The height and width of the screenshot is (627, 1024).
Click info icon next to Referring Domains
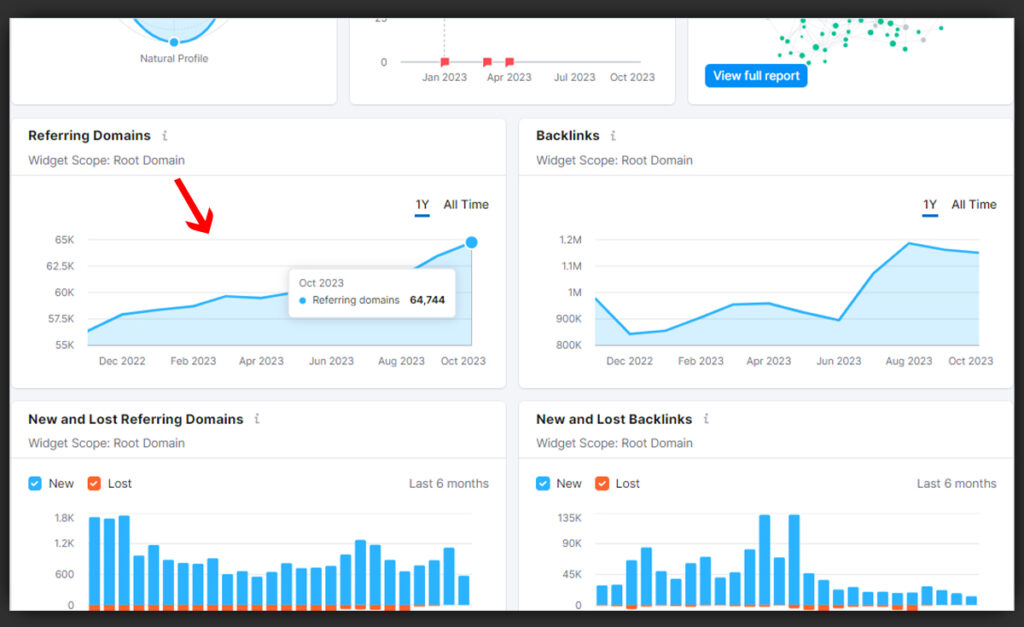[x=165, y=136]
